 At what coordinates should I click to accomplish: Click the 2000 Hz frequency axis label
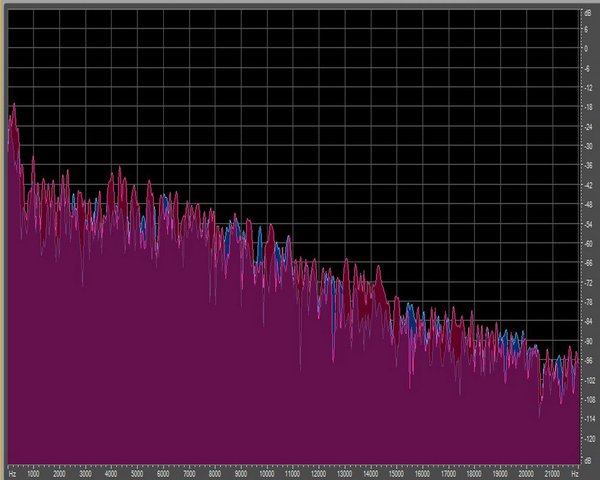tap(59, 474)
